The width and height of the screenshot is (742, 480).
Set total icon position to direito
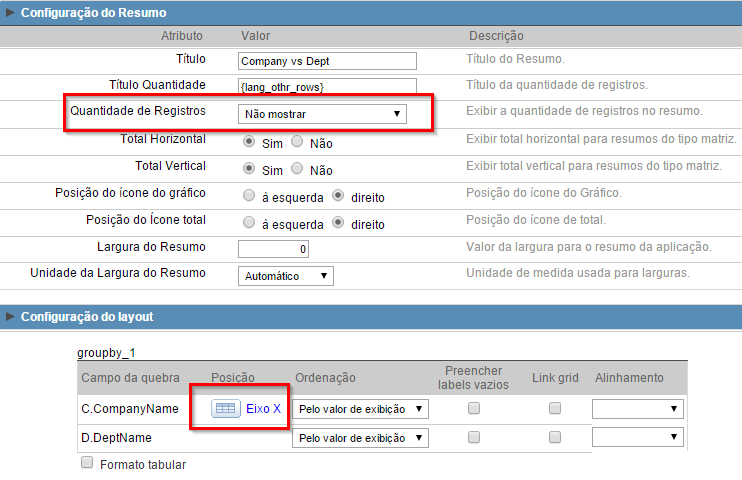click(x=338, y=222)
